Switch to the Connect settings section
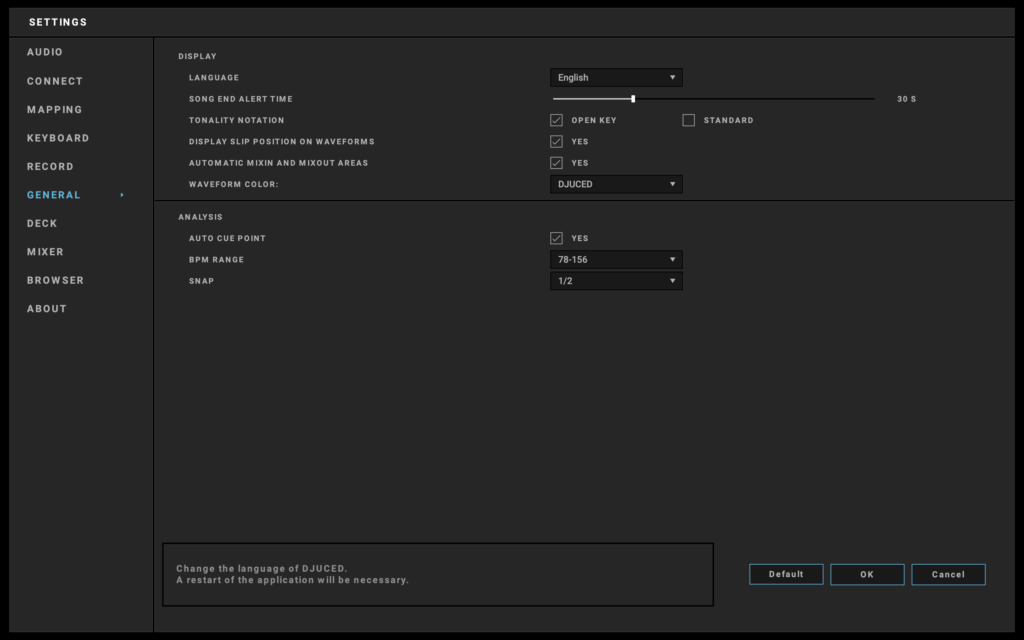1024x640 pixels. point(55,81)
